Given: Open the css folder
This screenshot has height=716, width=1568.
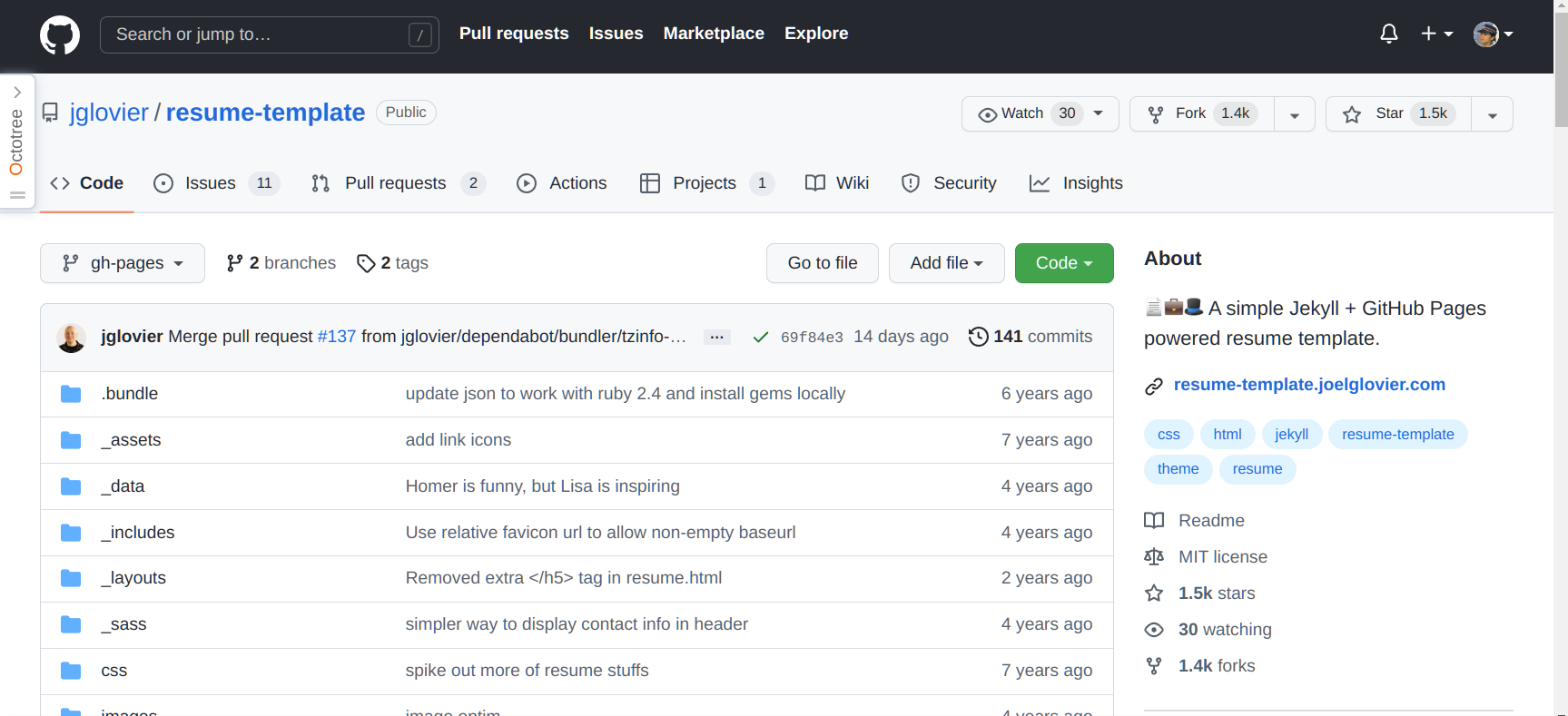Looking at the screenshot, I should [114, 671].
